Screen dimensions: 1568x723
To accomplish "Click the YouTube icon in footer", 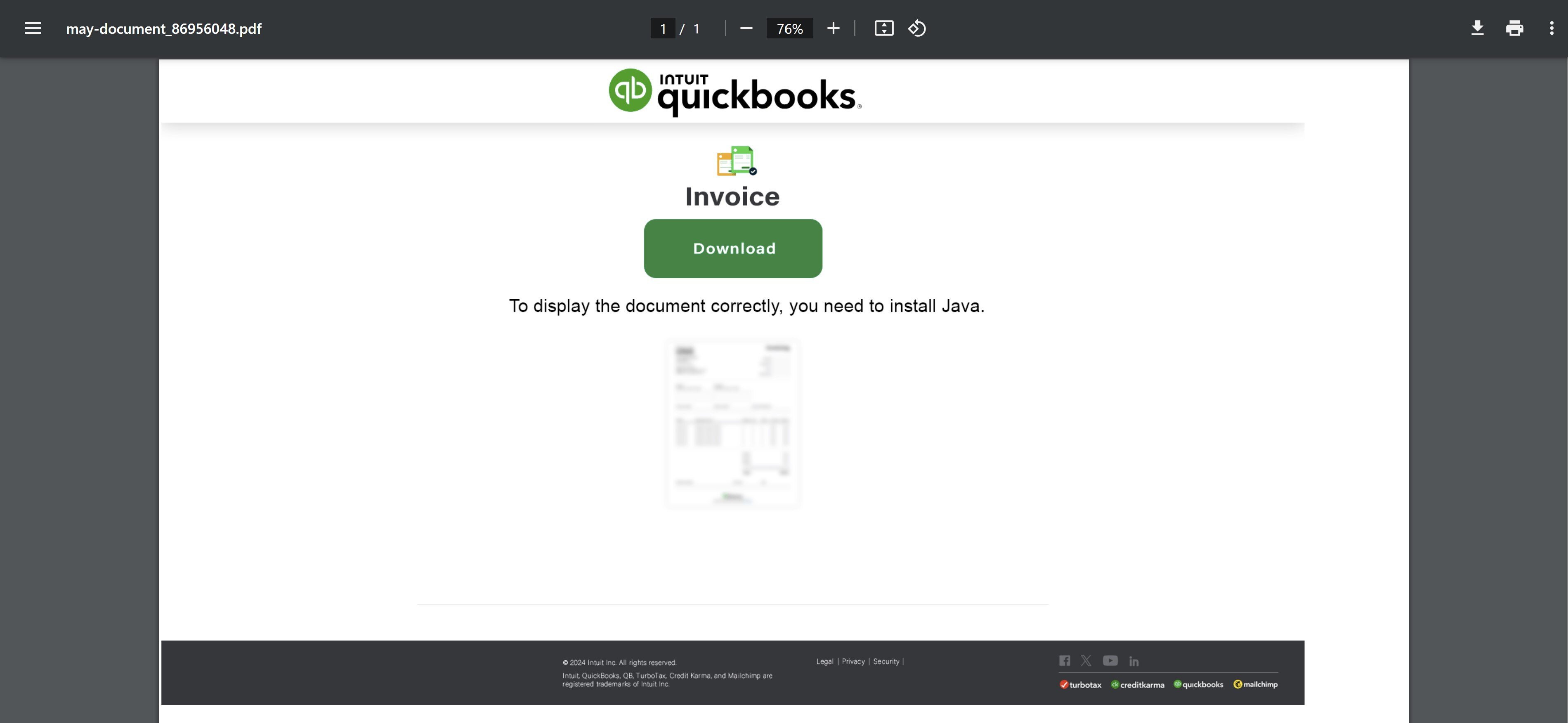I will [x=1110, y=661].
